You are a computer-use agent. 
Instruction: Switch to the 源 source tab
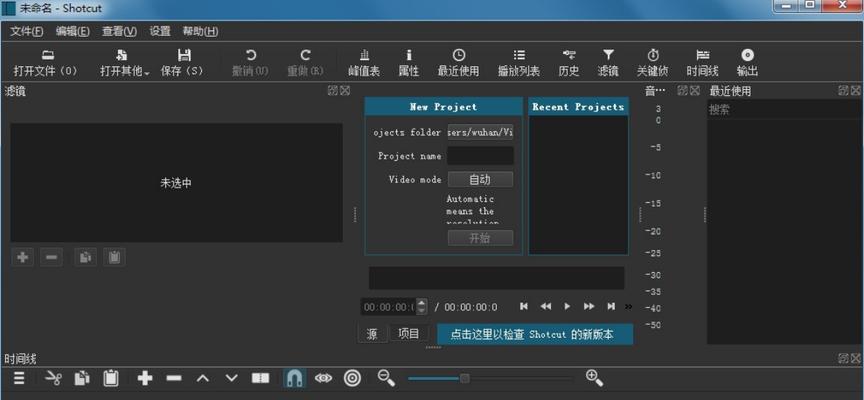click(372, 334)
